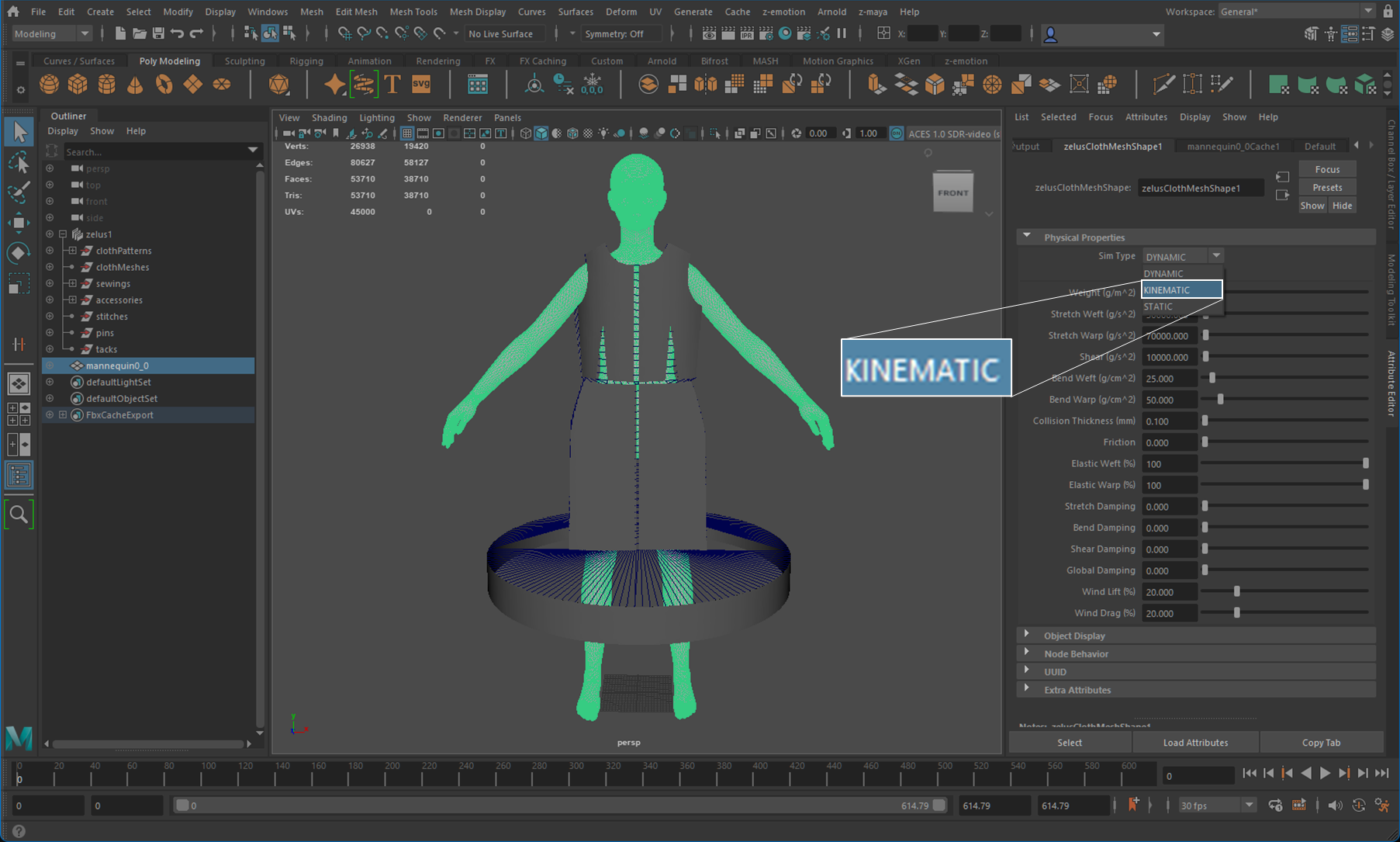Screen dimensions: 1400x842
Task: Click the Multi-Cut tool shelf icon
Action: (x=1163, y=84)
